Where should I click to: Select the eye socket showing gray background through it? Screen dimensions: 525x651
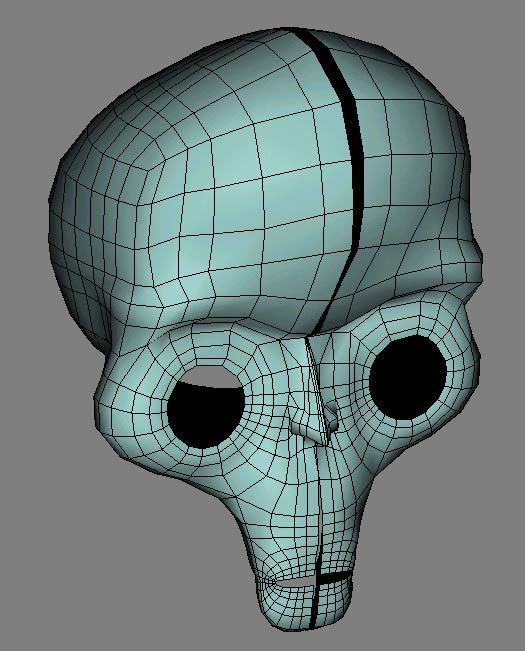[206, 407]
